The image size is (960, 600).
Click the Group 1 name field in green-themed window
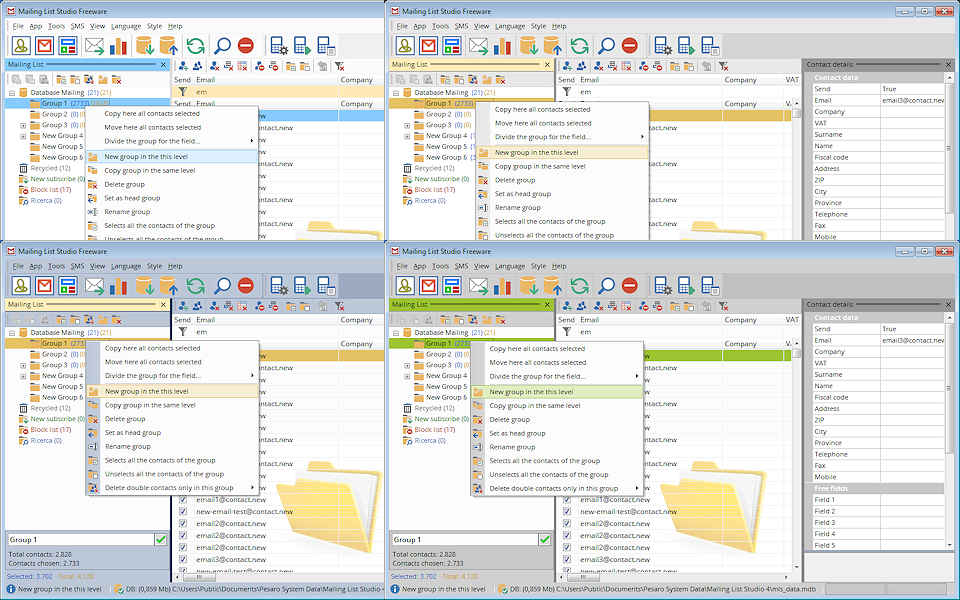pyautogui.click(x=463, y=539)
